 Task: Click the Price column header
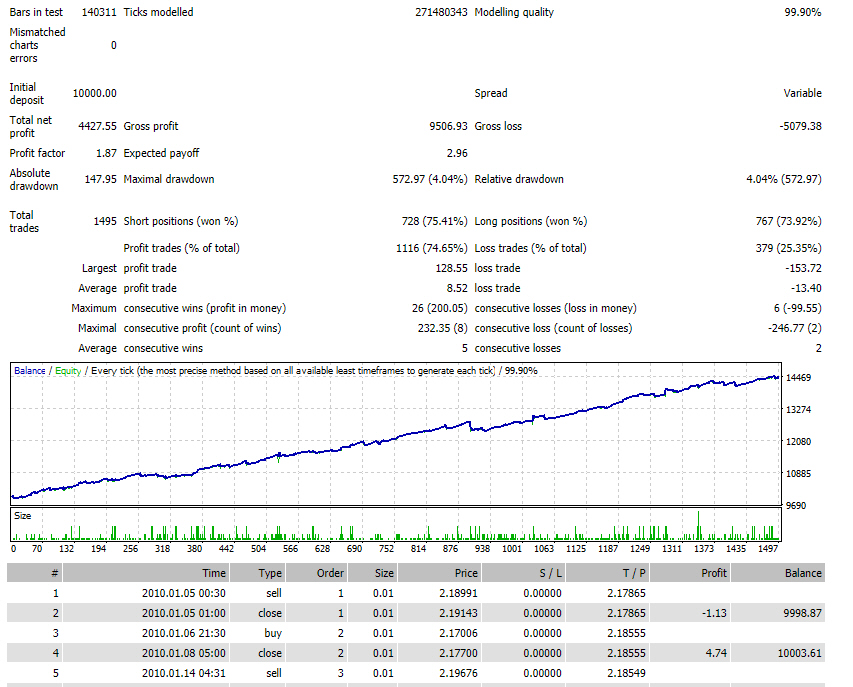(x=440, y=573)
